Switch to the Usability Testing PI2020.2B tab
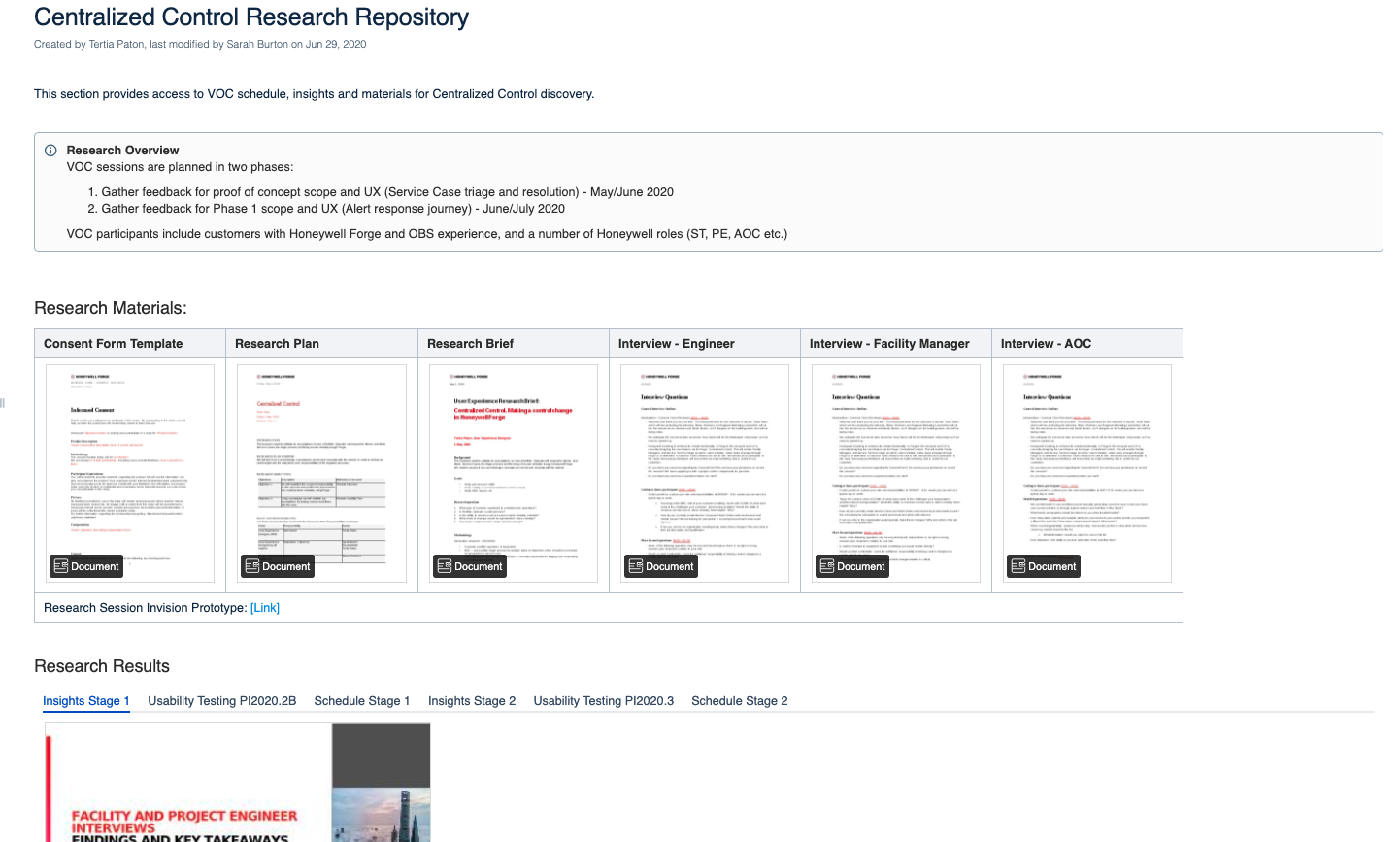This screenshot has width=1400, height=842. pos(222,700)
